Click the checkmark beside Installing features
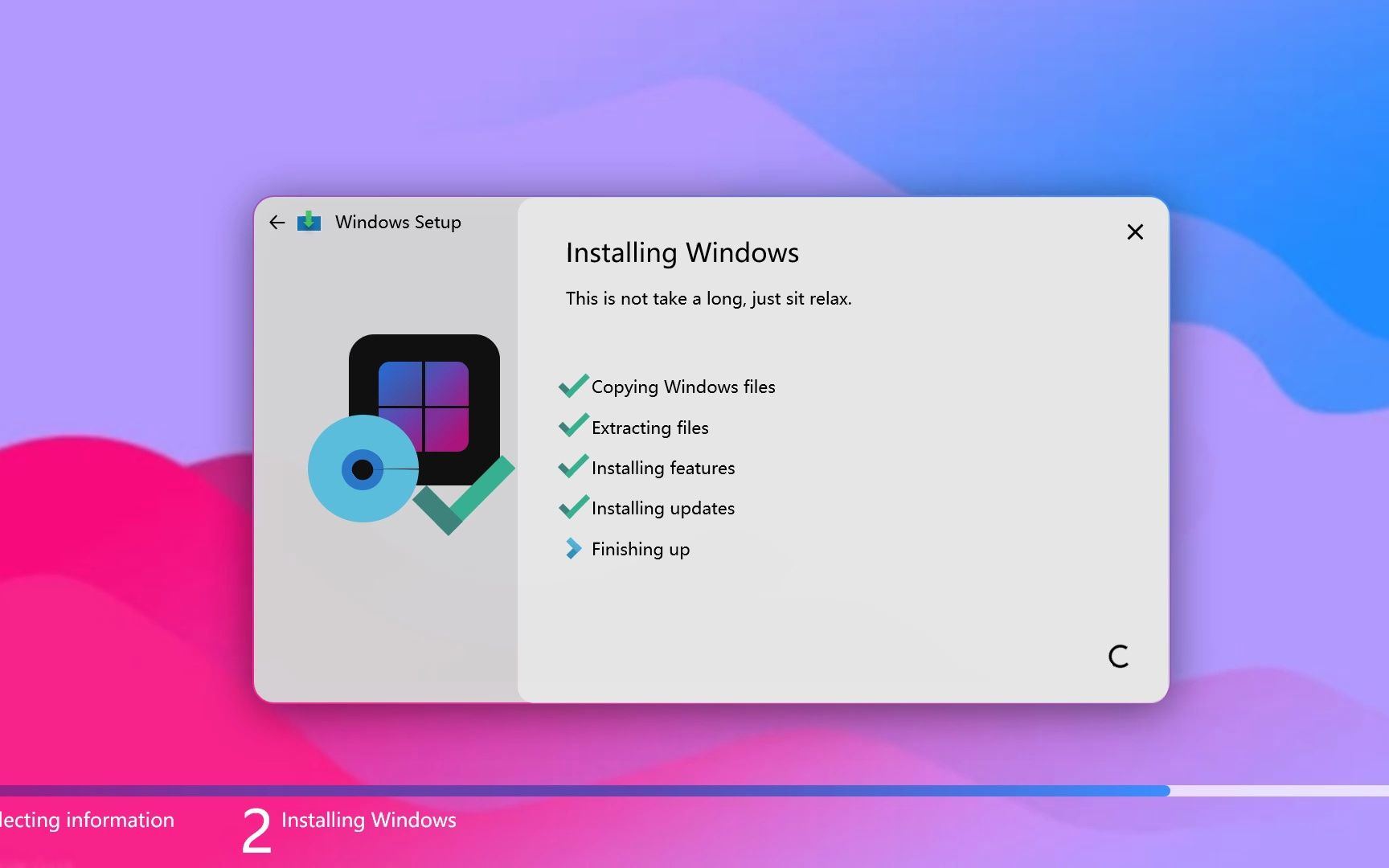 pos(572,466)
